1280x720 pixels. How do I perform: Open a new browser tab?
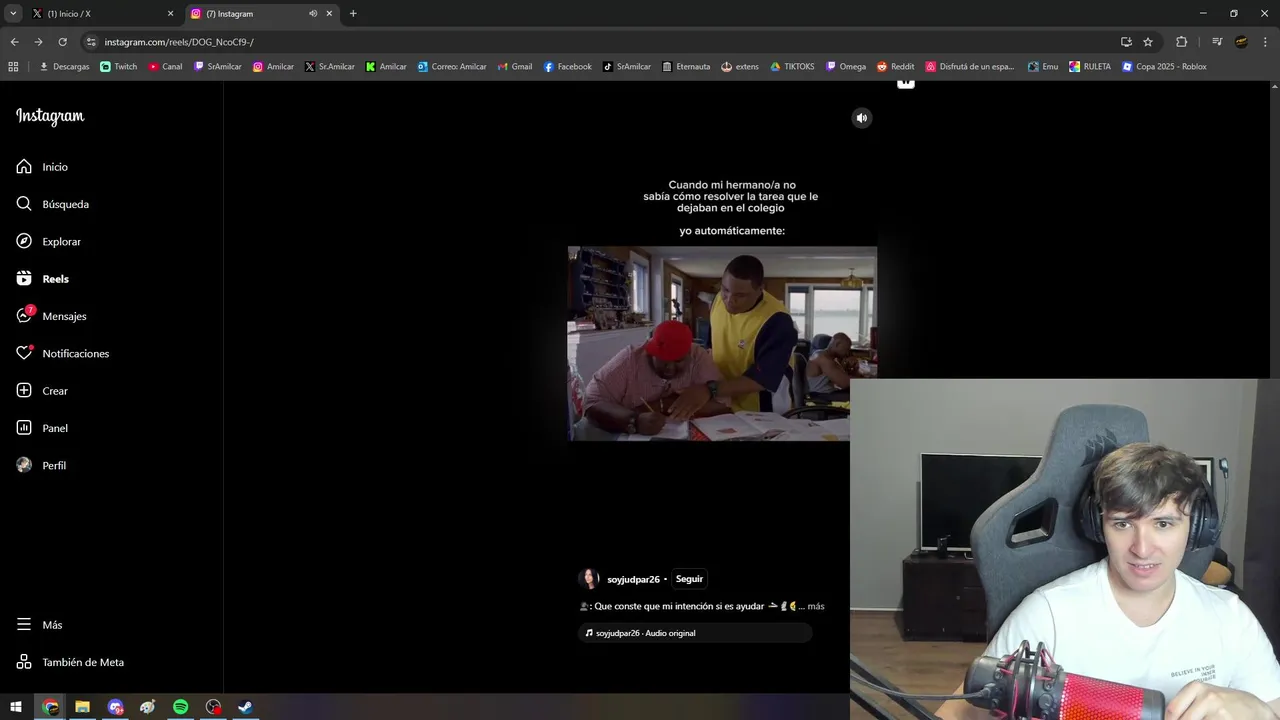coord(353,14)
